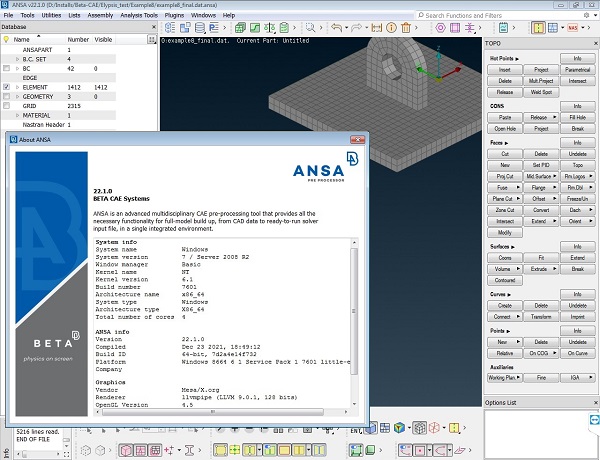Check the BC row checkbox
The image size is (600, 460).
[8, 69]
